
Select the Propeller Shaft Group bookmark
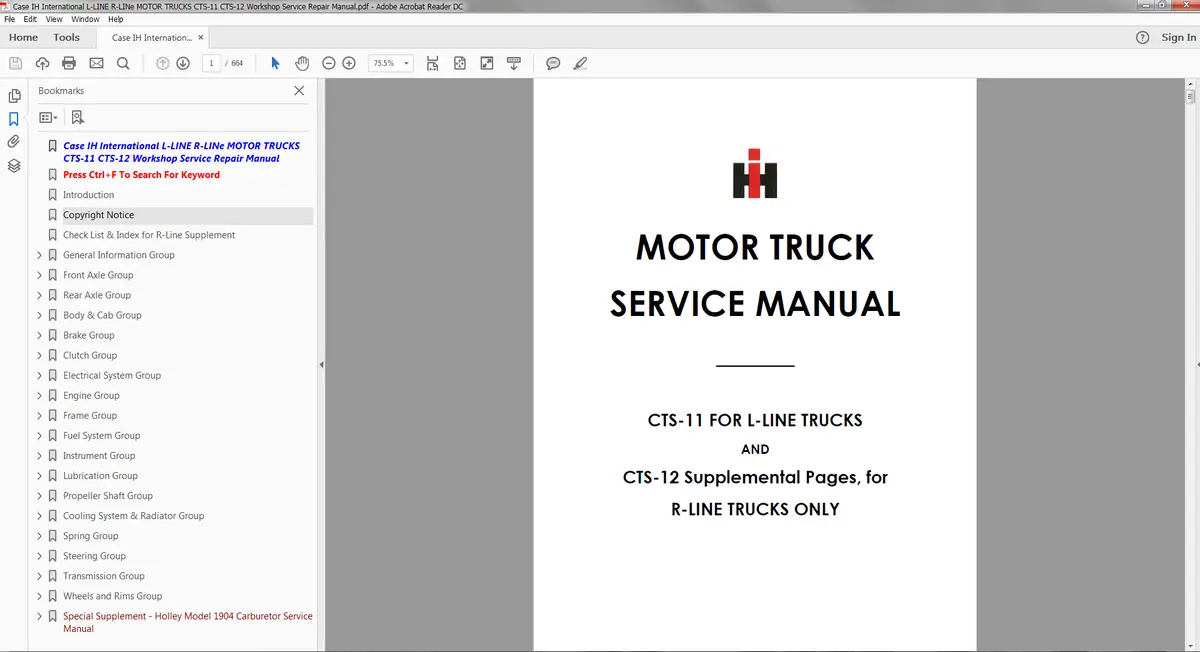click(108, 496)
